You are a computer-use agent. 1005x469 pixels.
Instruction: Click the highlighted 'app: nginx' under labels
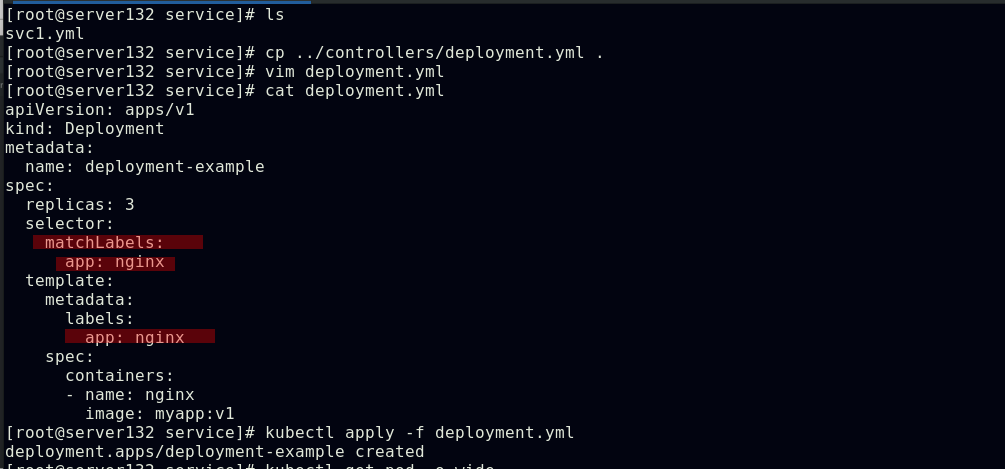click(134, 338)
